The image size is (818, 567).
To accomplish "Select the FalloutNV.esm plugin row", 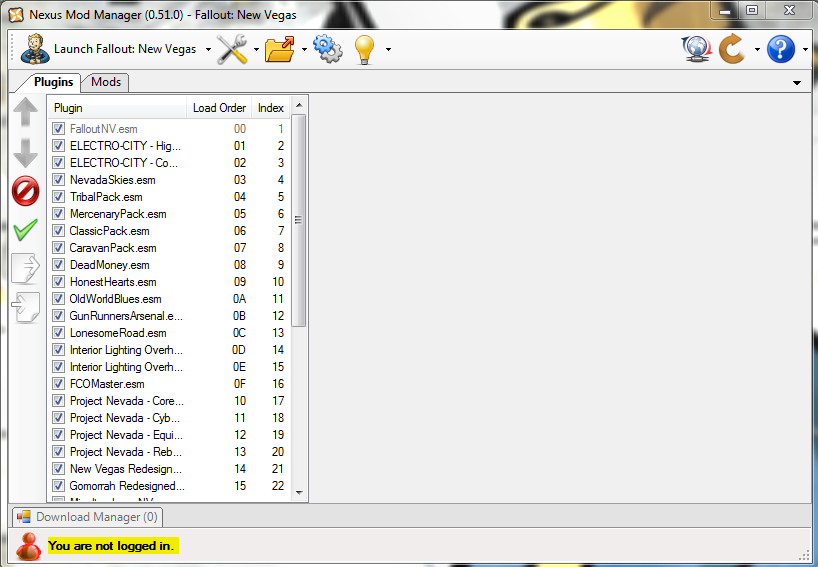I will point(169,129).
